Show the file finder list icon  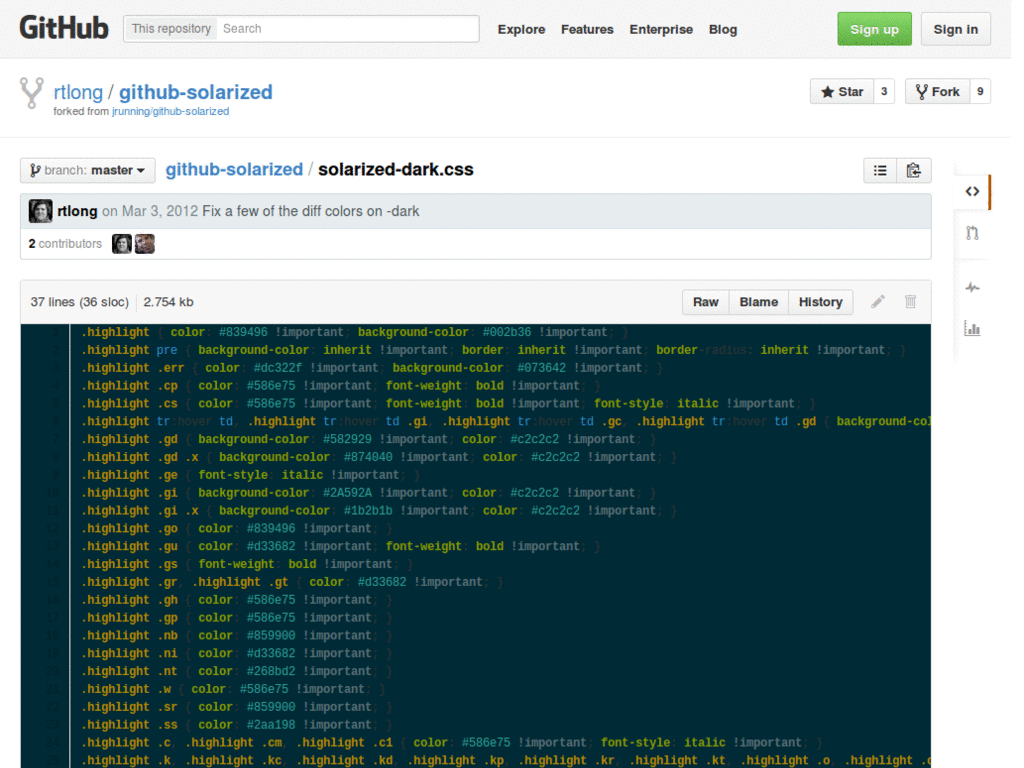tap(880, 170)
